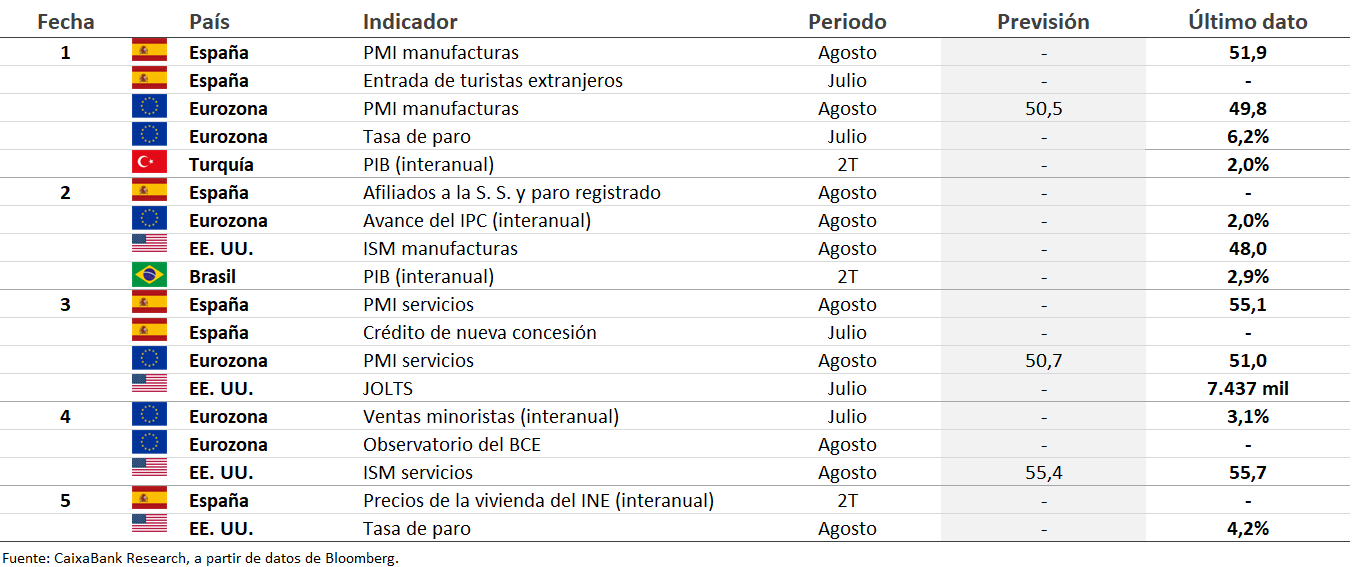Viewport: 1362px width, 567px height.
Task: Select Spain flag beside Entrada de turistas extranjeros
Action: 149,80
